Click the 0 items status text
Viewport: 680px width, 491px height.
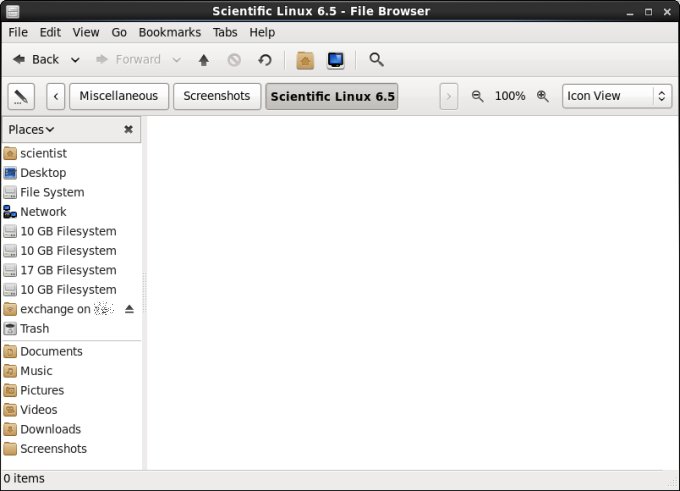pyautogui.click(x=24, y=478)
